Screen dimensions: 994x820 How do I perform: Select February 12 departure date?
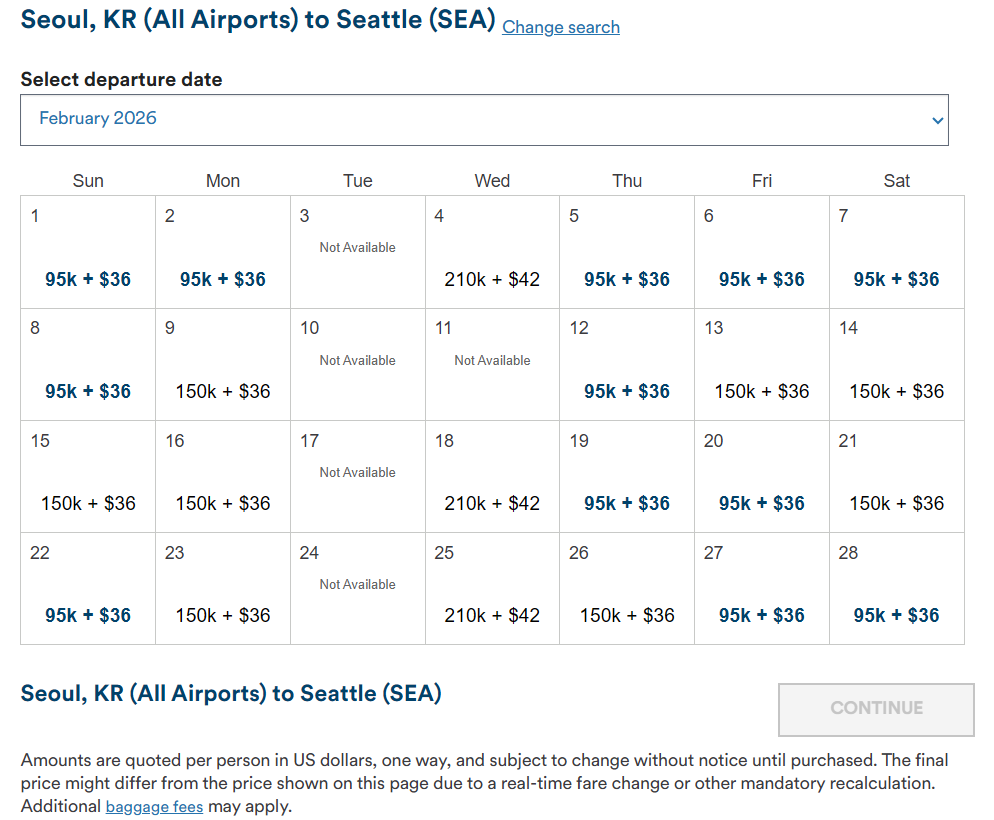pos(627,391)
